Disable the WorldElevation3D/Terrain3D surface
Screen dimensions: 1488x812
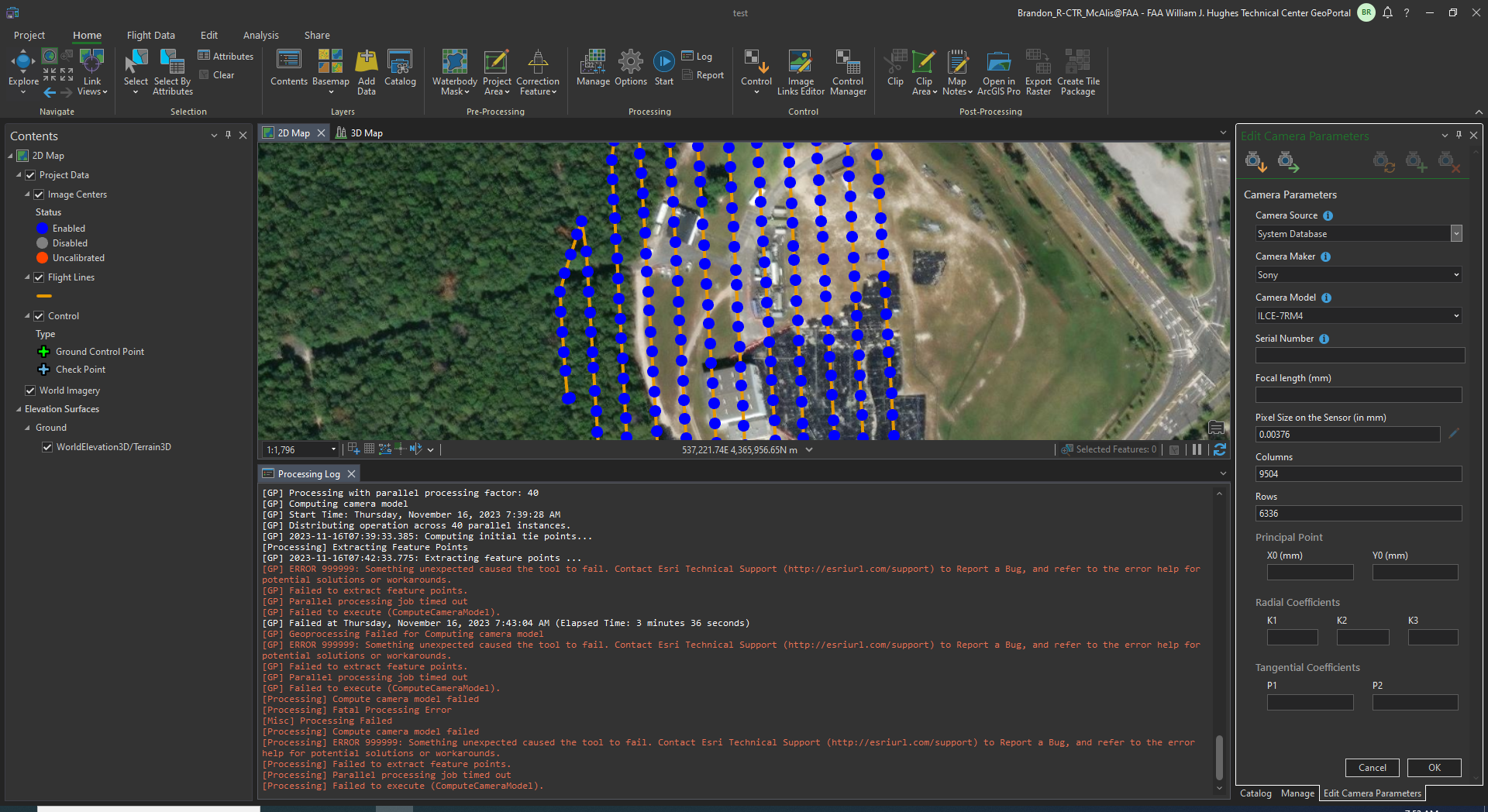(47, 446)
